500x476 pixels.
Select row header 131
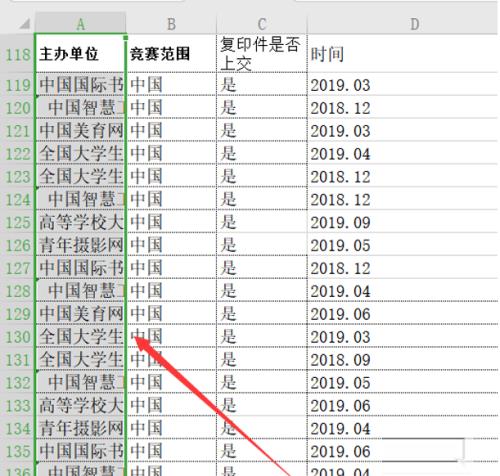[x=17, y=359]
